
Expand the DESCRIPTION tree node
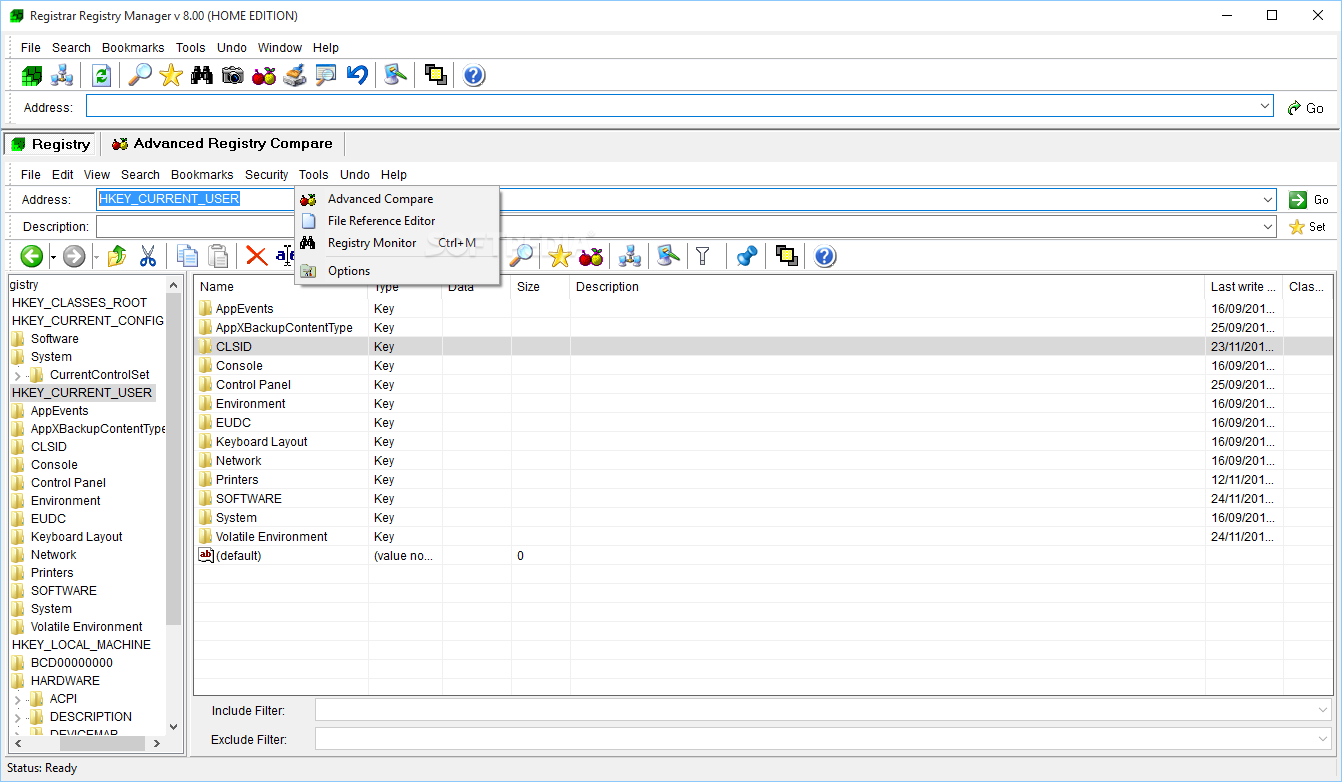pos(17,717)
